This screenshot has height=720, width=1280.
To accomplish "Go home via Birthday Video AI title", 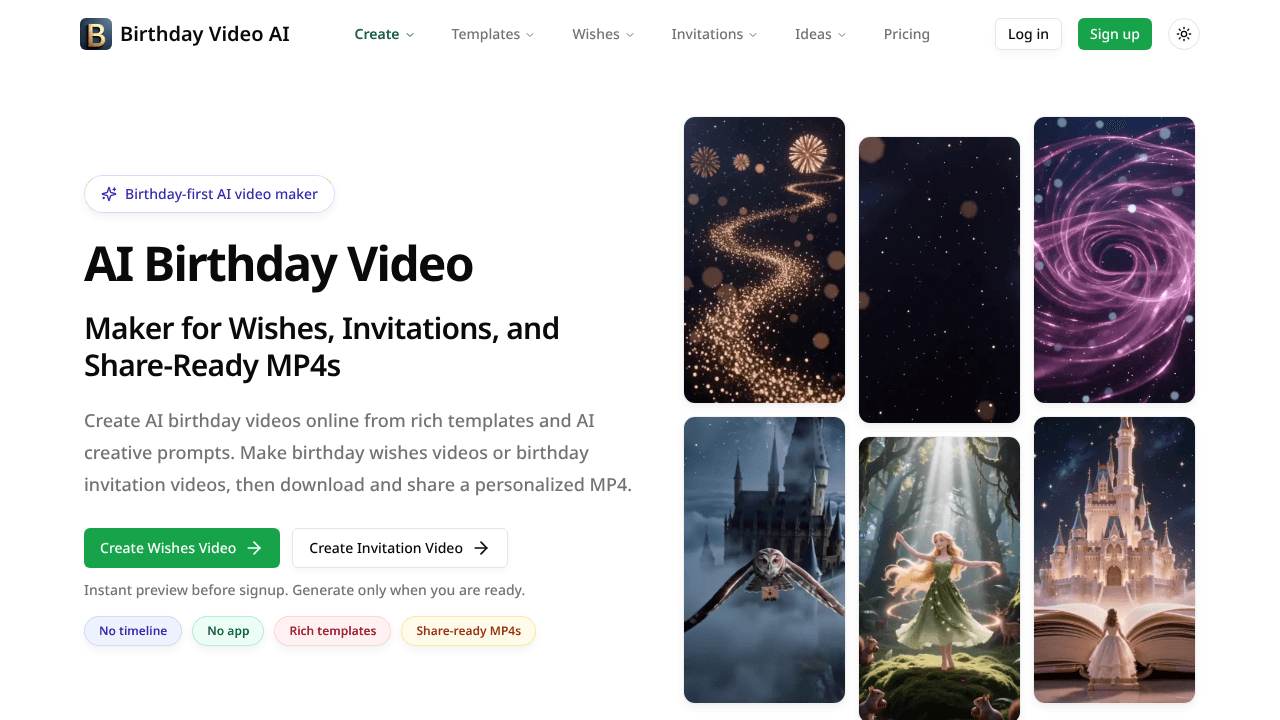I will 205,34.
